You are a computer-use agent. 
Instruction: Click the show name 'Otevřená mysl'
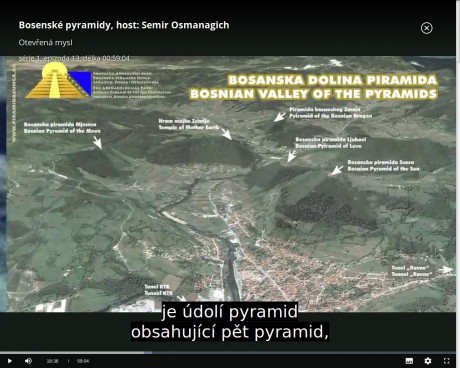pos(45,43)
